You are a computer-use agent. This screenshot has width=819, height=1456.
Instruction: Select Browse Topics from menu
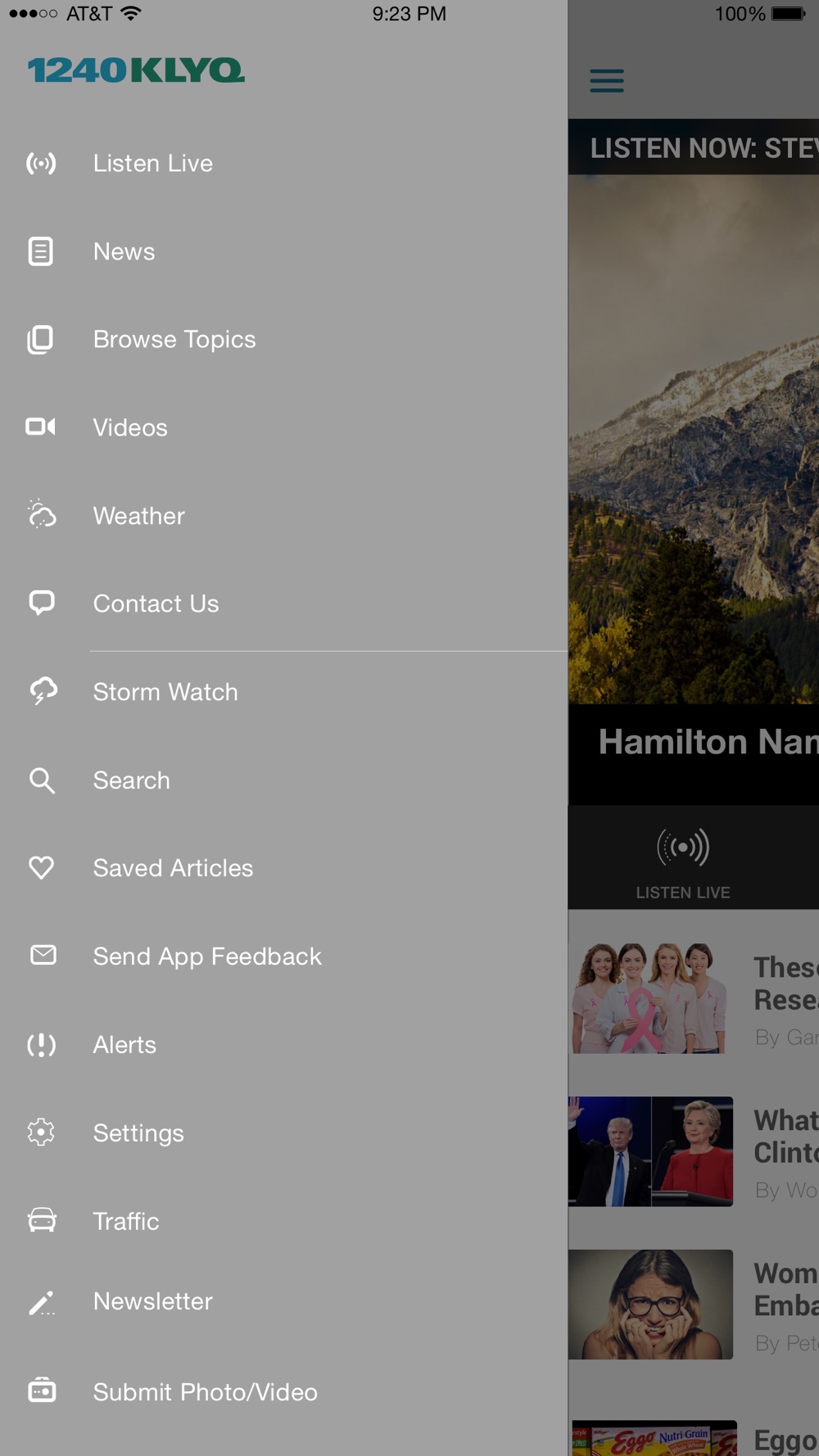click(x=283, y=340)
